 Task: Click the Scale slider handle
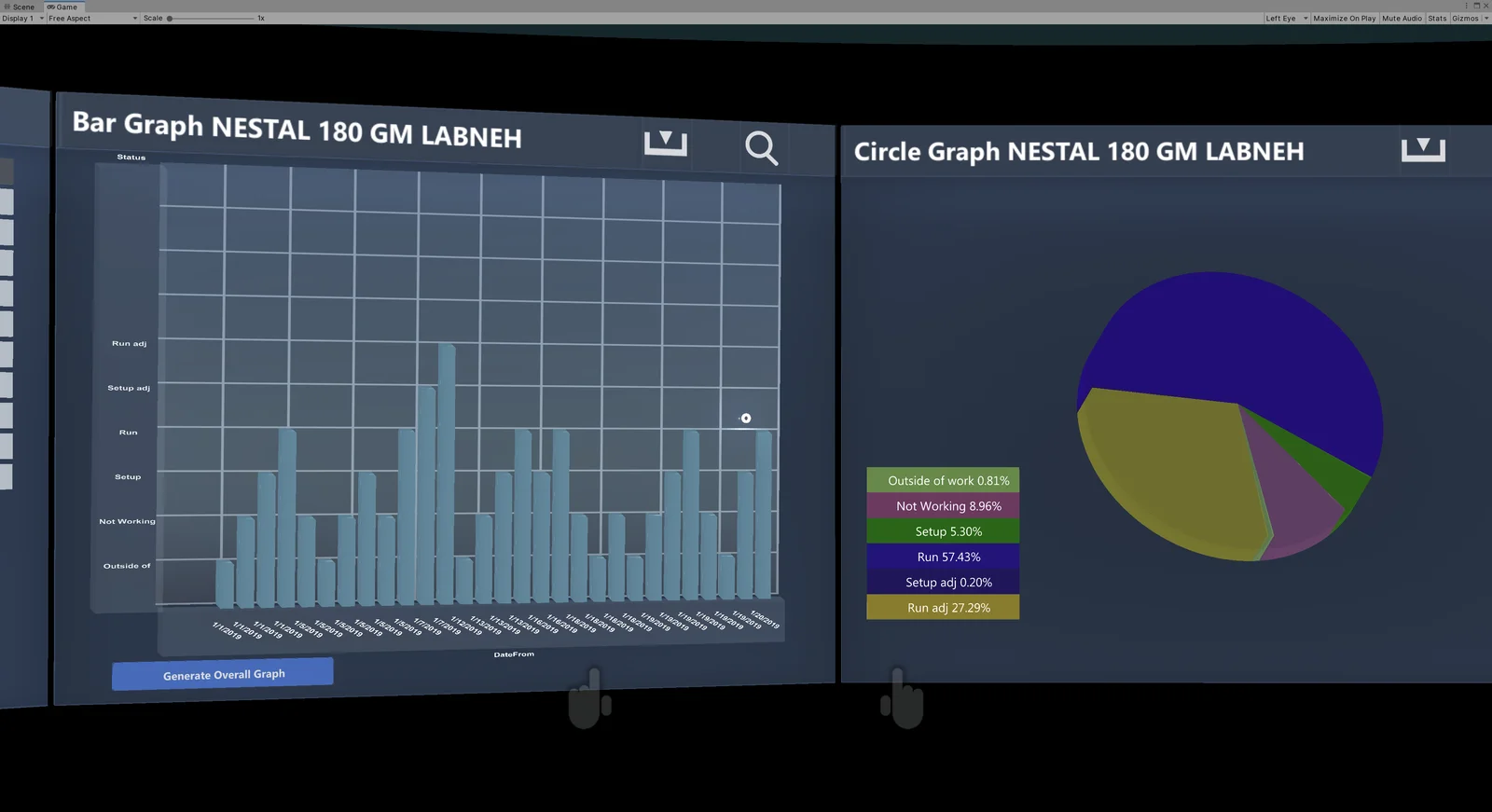tap(170, 18)
